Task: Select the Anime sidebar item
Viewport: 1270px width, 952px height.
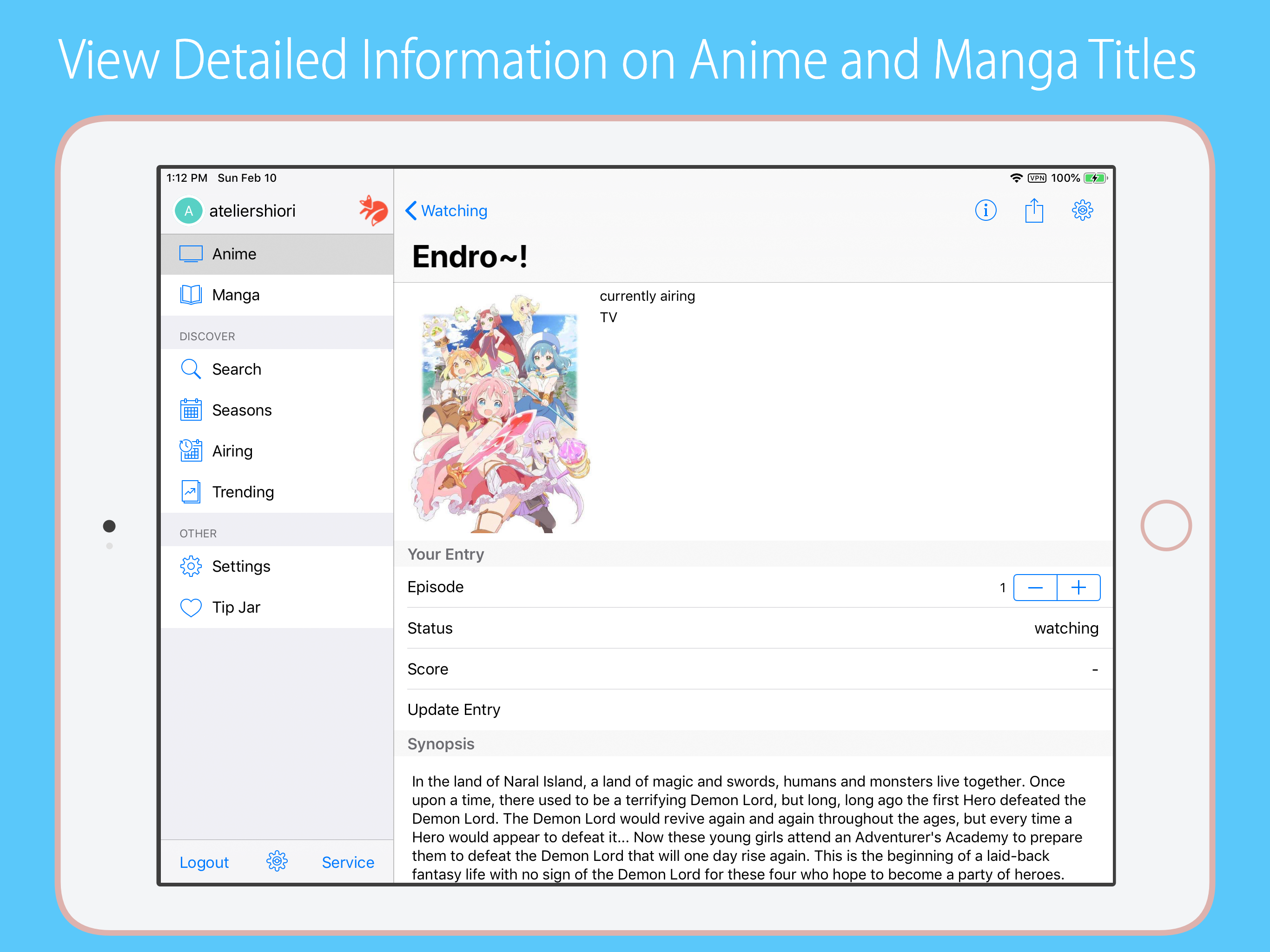Action: tap(277, 254)
